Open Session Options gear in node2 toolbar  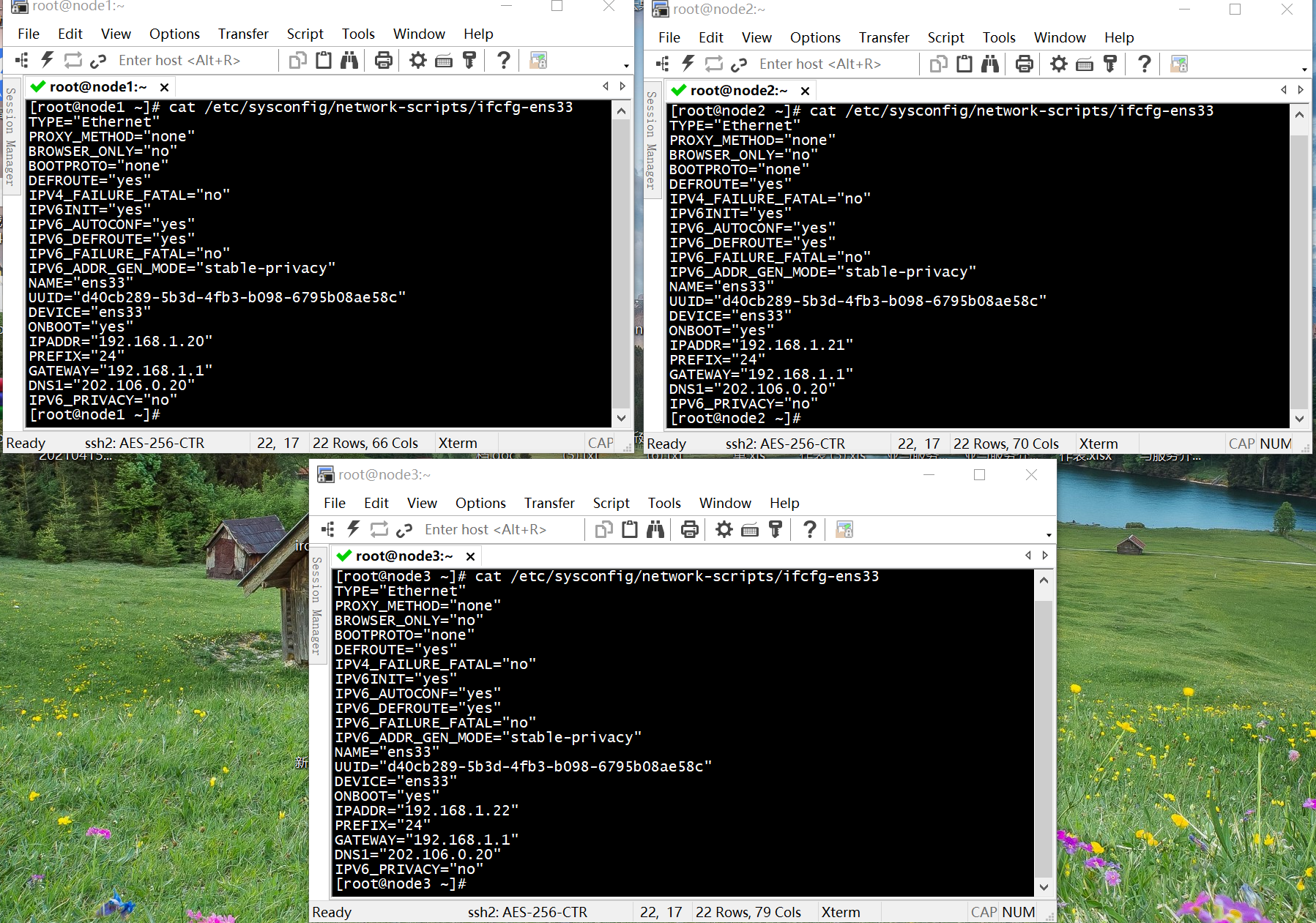coord(1058,64)
